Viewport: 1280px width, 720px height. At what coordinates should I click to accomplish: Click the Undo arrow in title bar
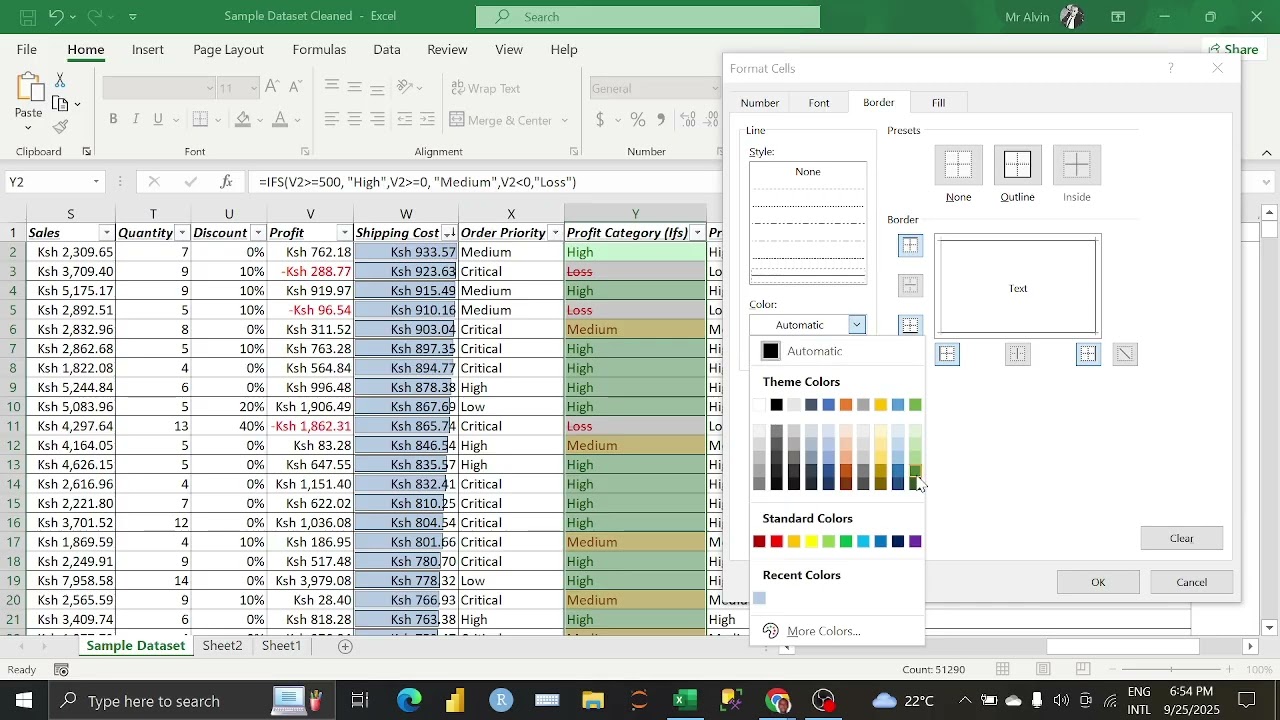[x=56, y=17]
